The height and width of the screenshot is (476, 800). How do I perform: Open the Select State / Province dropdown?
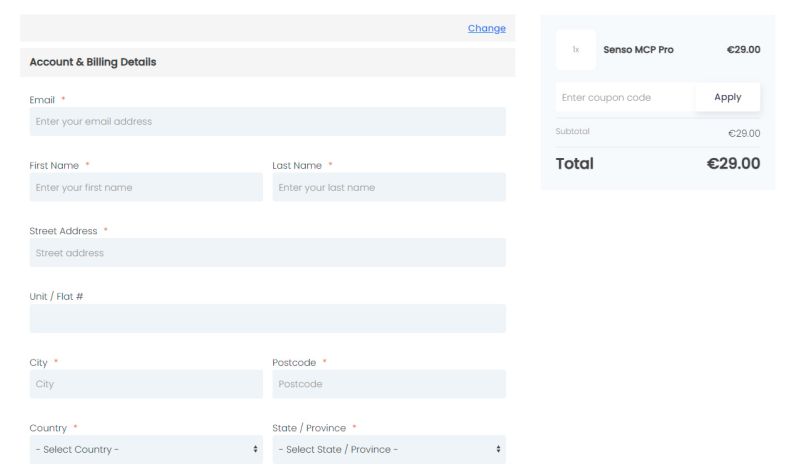(x=389, y=449)
